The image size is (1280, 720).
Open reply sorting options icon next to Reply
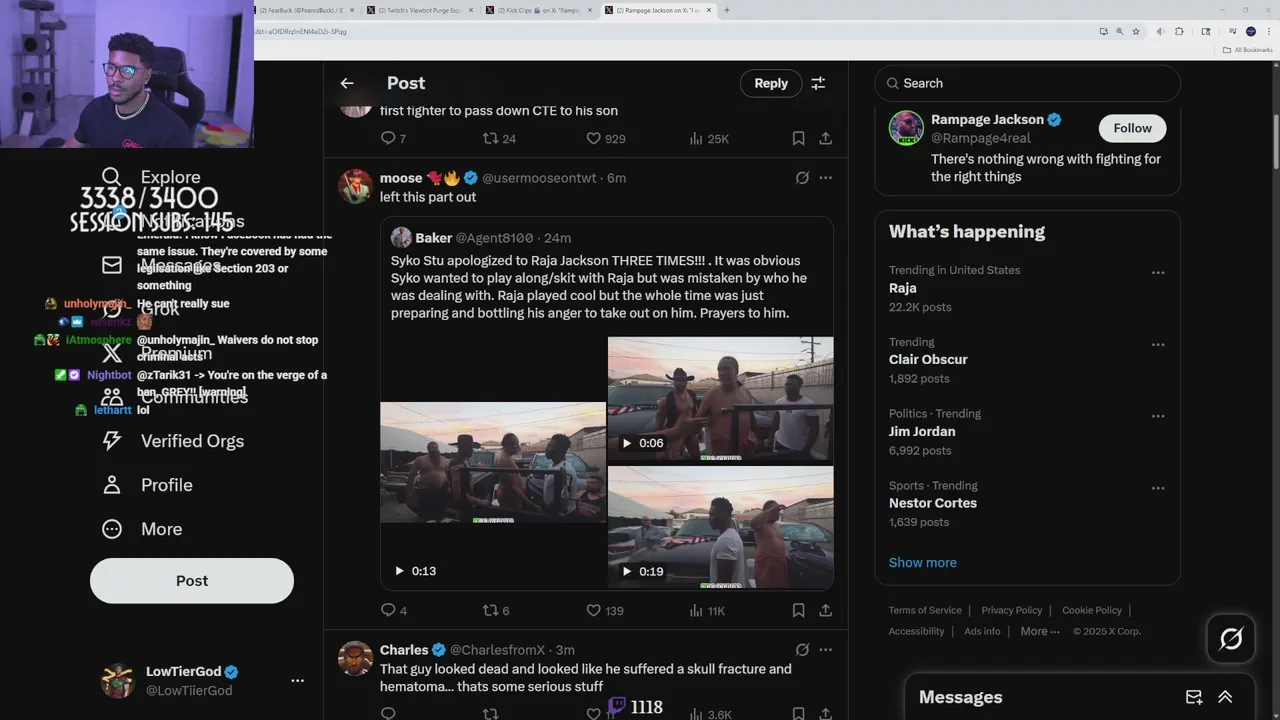pyautogui.click(x=818, y=83)
